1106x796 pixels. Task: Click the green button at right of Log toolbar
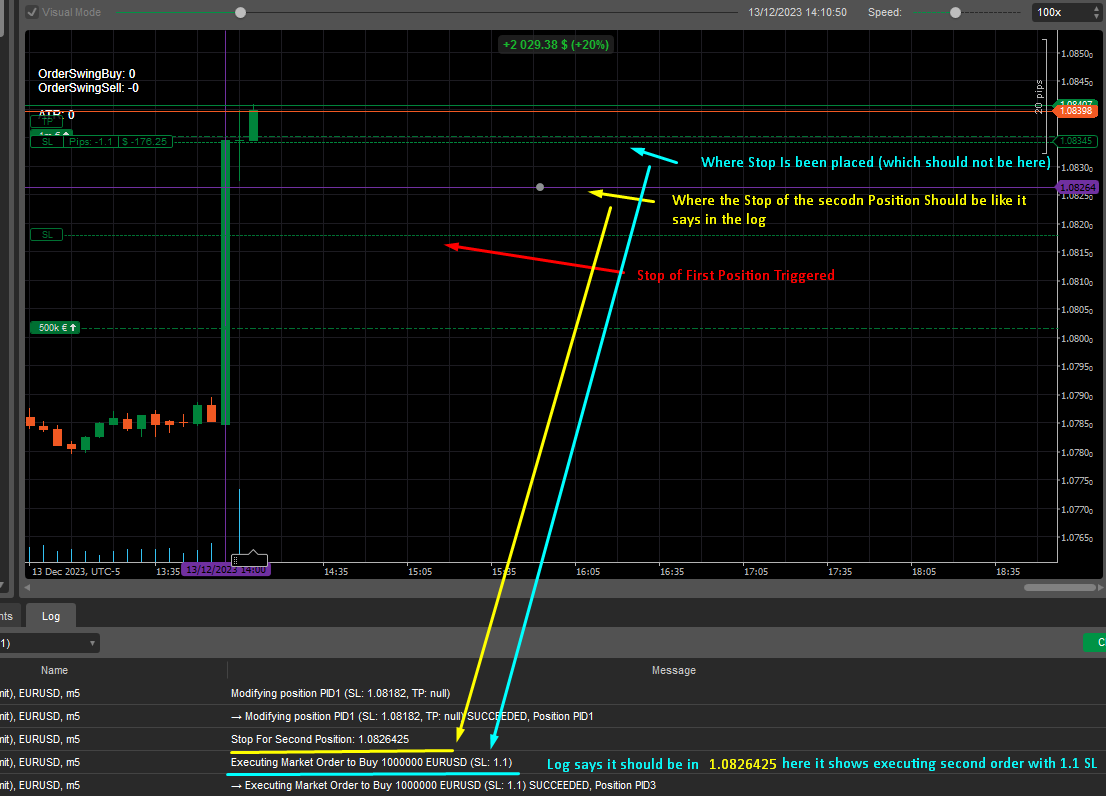click(1095, 643)
